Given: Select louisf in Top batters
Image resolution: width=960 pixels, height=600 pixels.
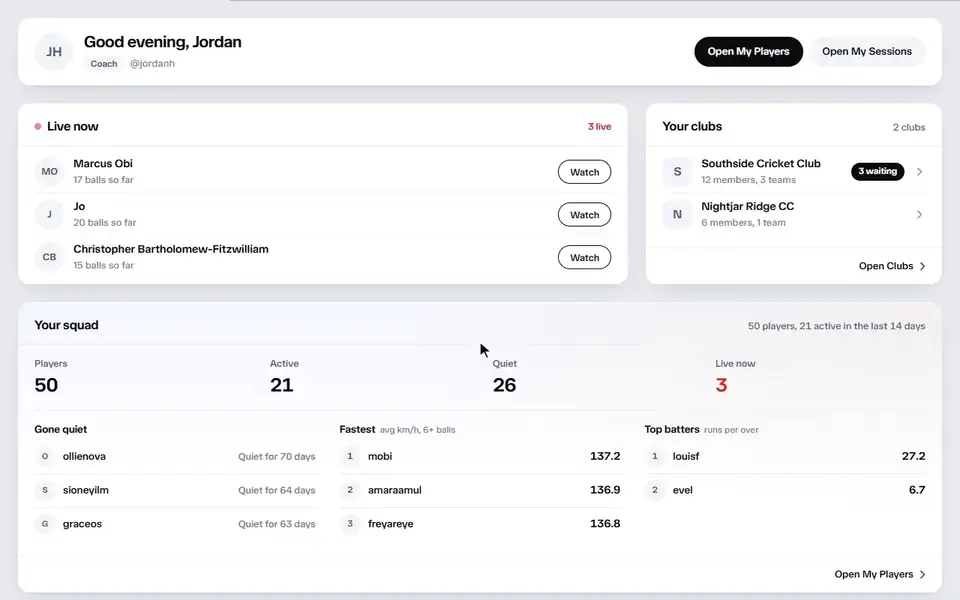Looking at the screenshot, I should (x=686, y=456).
